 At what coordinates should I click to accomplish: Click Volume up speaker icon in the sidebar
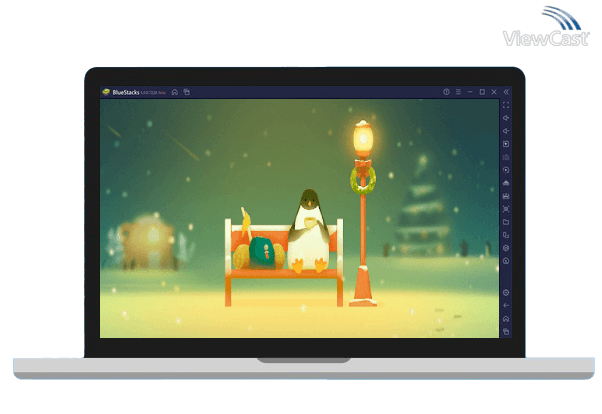point(506,118)
